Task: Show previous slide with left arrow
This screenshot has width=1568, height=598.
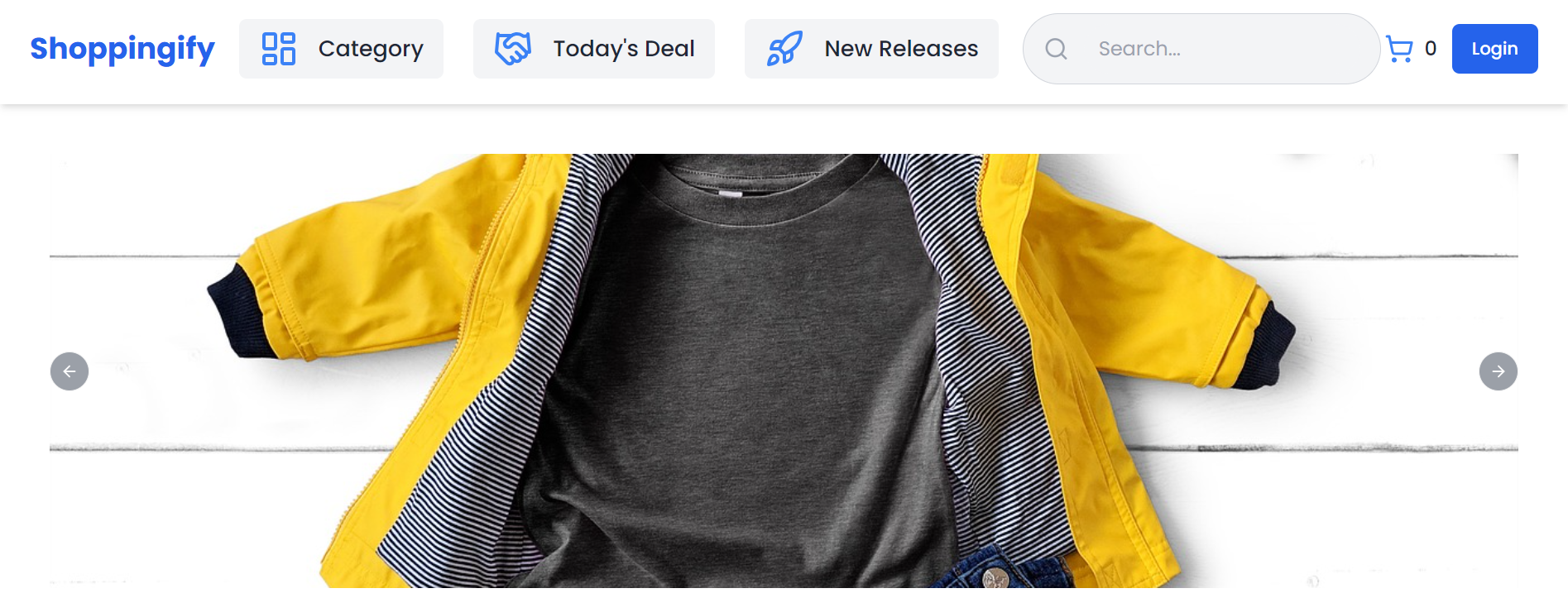Action: coord(70,371)
